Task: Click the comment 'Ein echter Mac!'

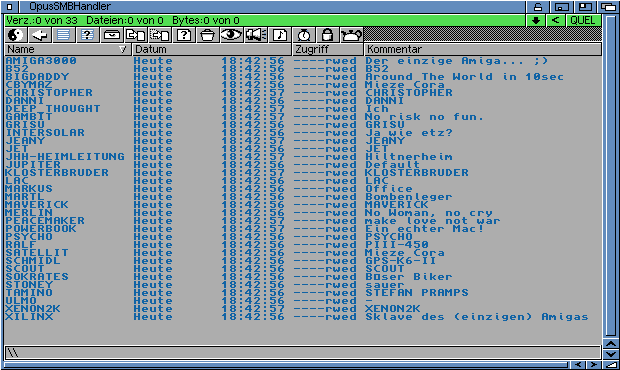Action: [x=425, y=228]
